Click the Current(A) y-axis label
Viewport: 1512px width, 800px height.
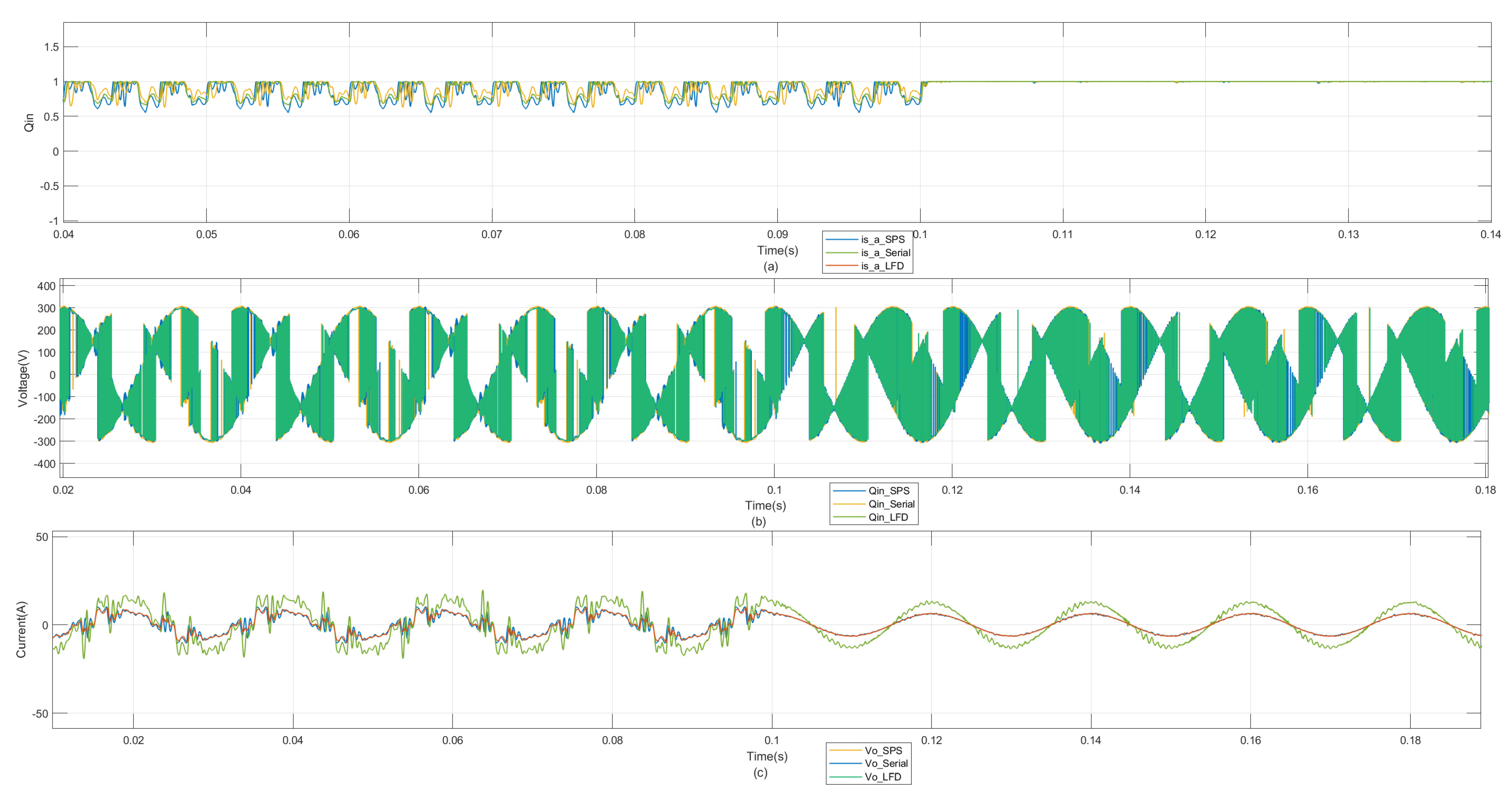point(21,629)
